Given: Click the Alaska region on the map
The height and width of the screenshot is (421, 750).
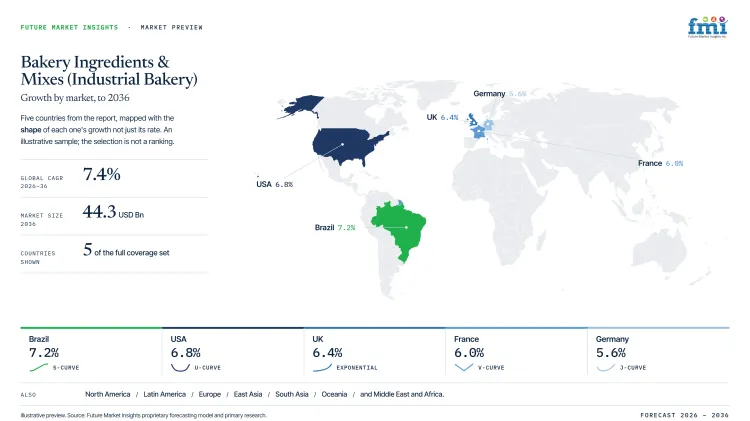Looking at the screenshot, I should 301,106.
